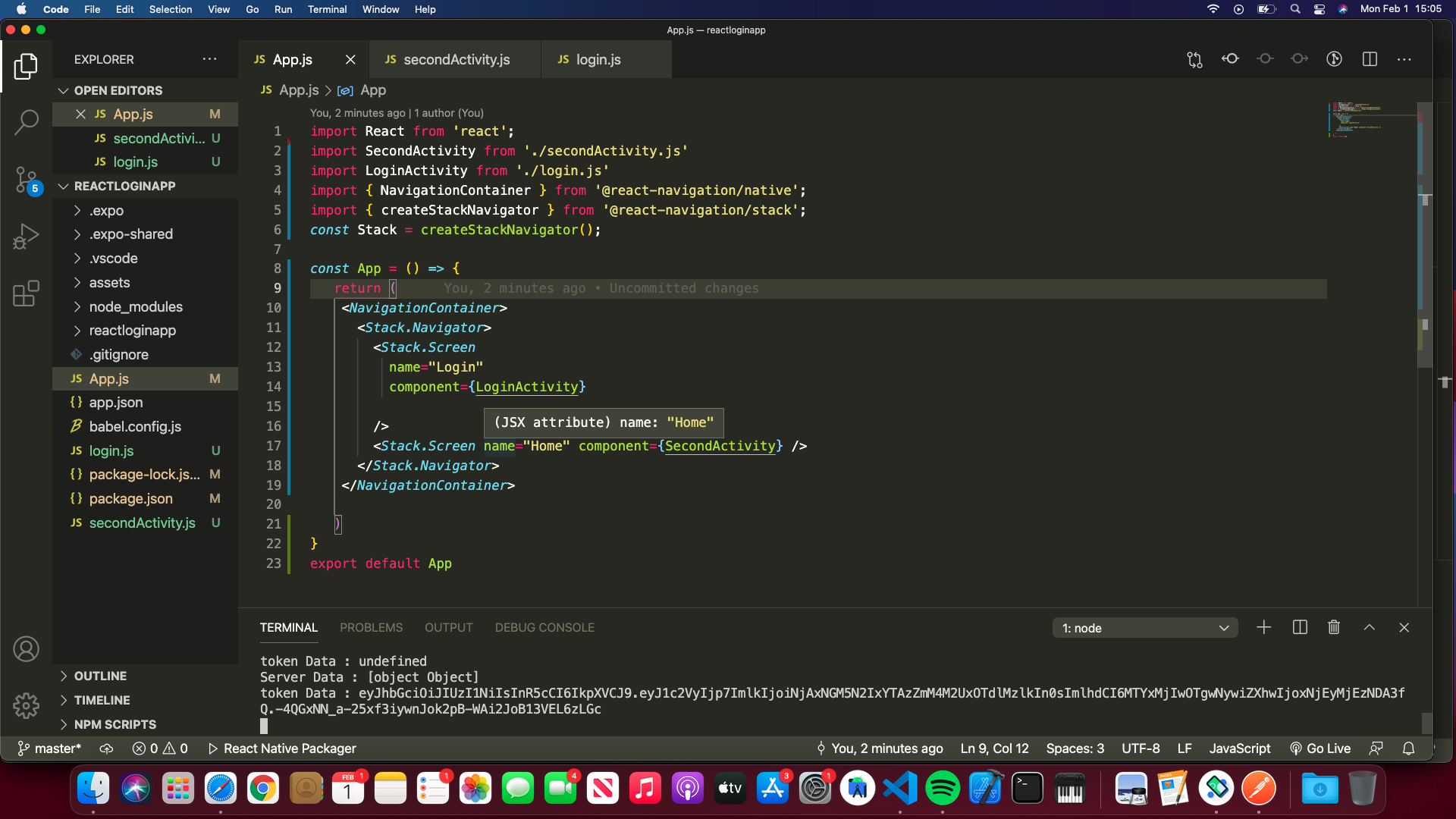Open Source Control view with 5 badge

coord(26,180)
